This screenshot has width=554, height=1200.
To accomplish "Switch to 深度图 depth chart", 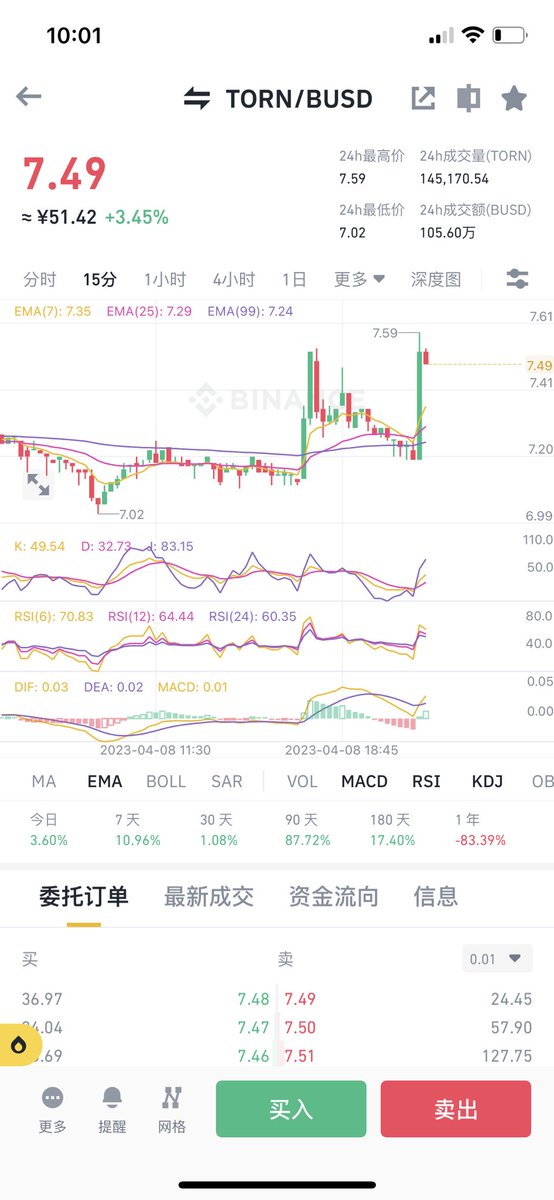I will tap(436, 280).
